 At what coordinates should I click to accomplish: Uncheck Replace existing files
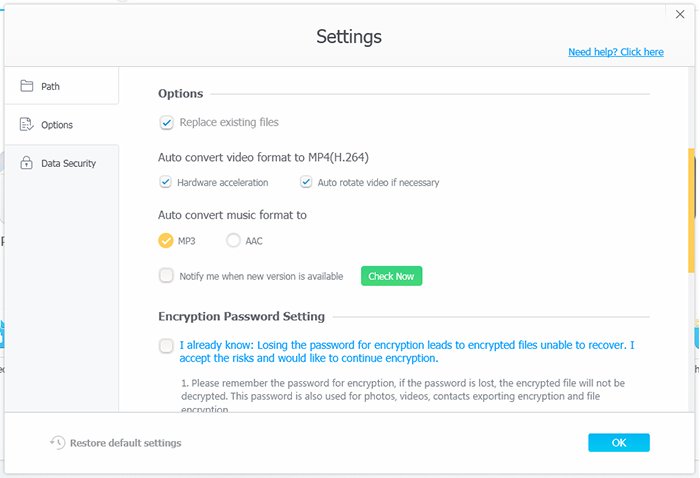coord(167,123)
